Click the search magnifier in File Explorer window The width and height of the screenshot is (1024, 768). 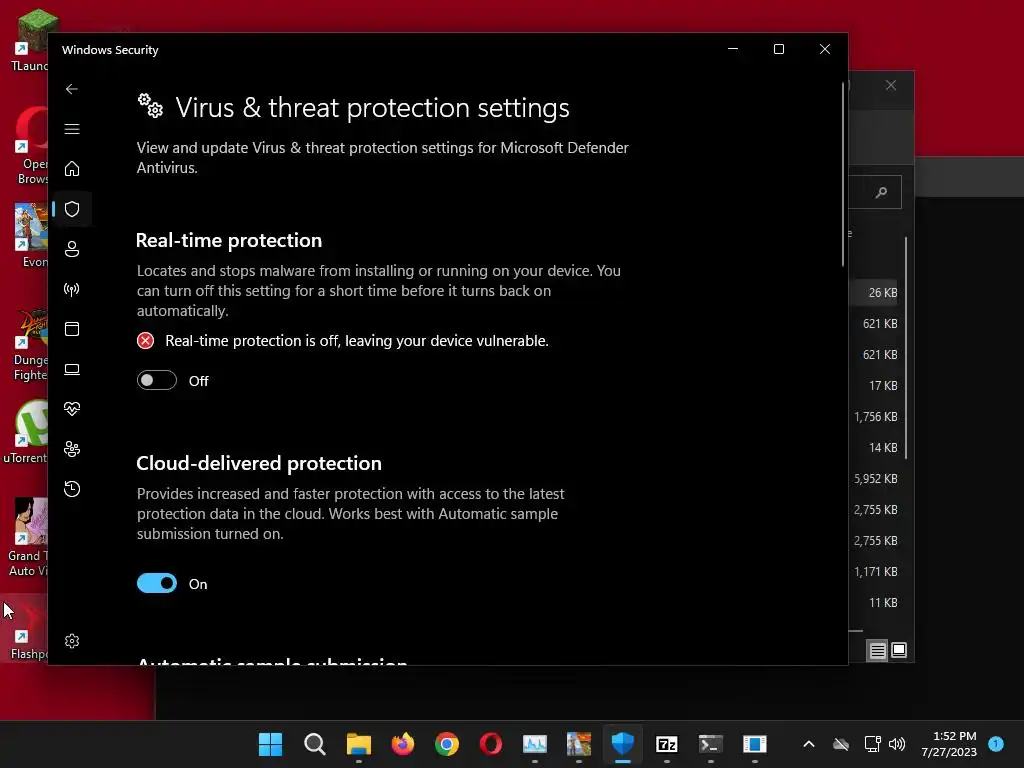pyautogui.click(x=882, y=192)
